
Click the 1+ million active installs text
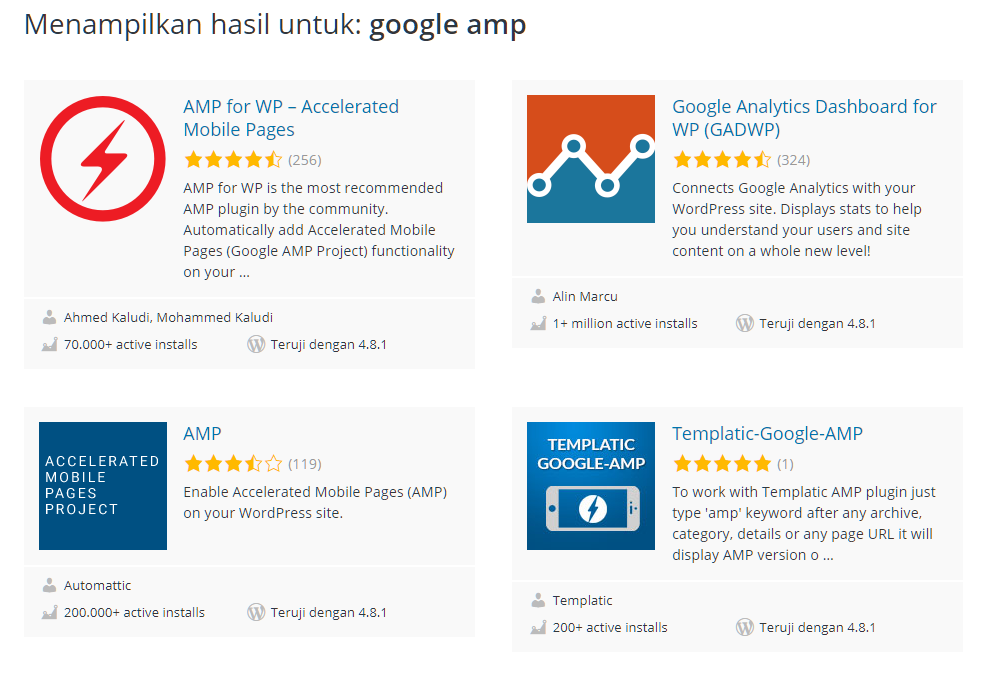(625, 323)
